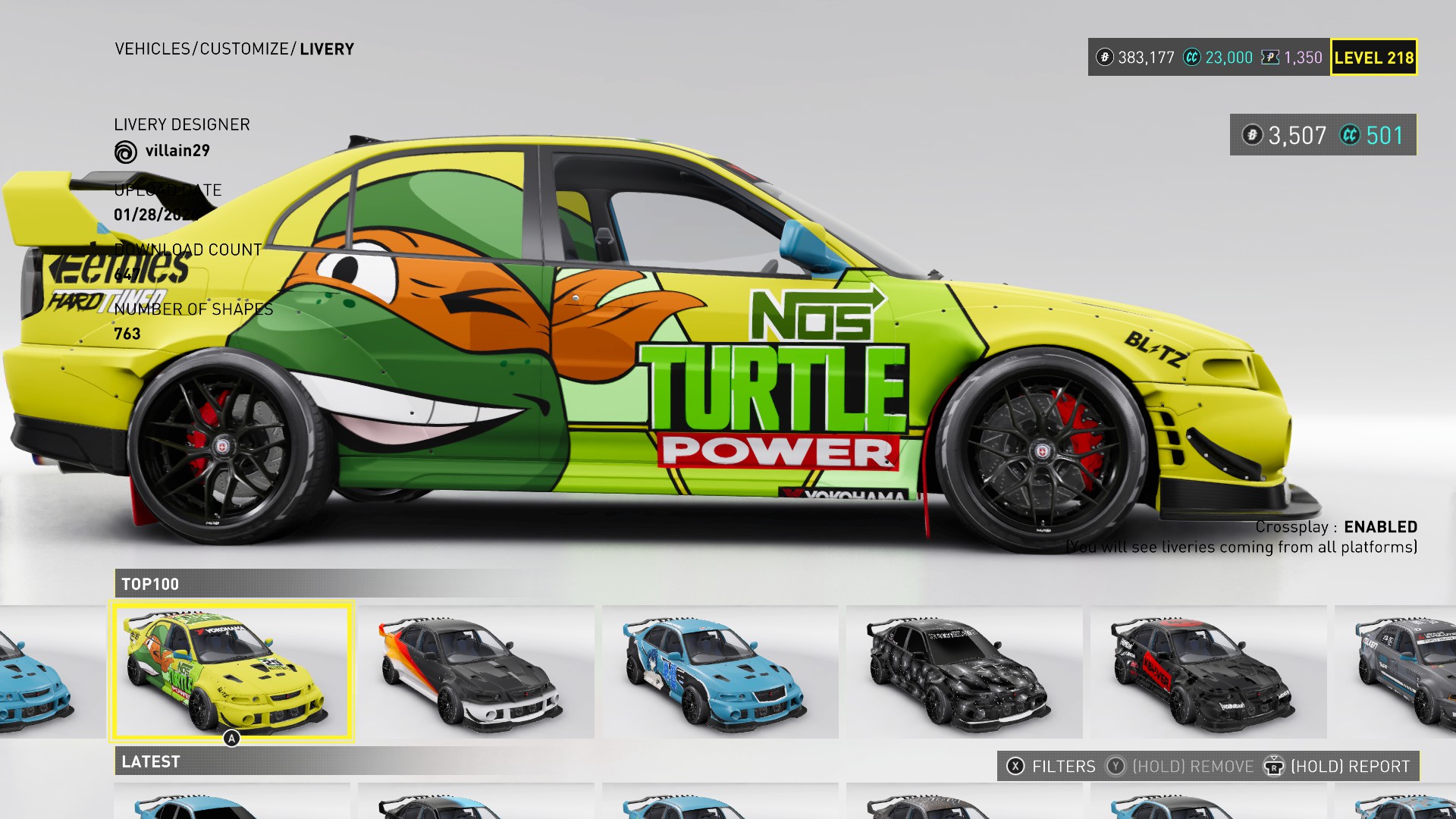Click the livery price 3,507
This screenshot has width=1456, height=819.
click(x=1298, y=136)
